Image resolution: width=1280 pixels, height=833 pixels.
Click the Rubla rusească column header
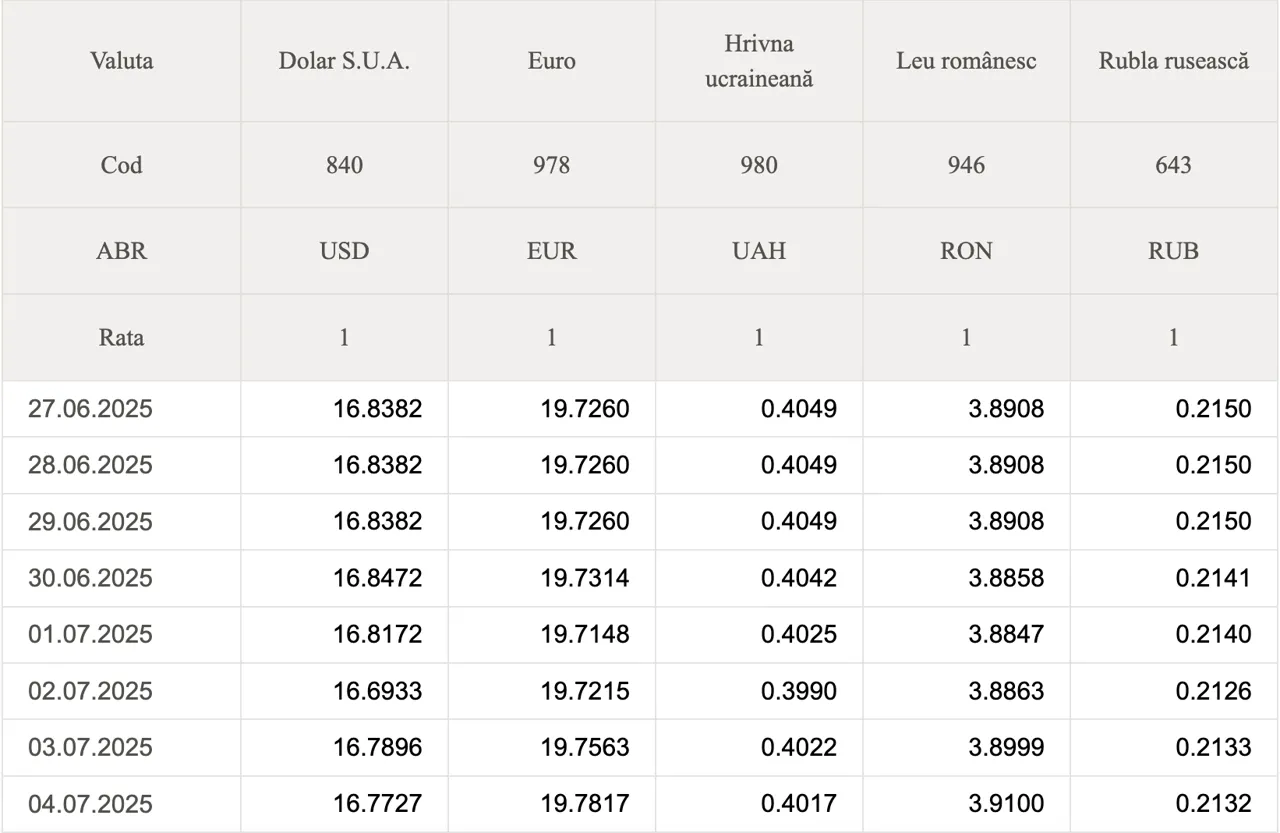pos(1174,61)
